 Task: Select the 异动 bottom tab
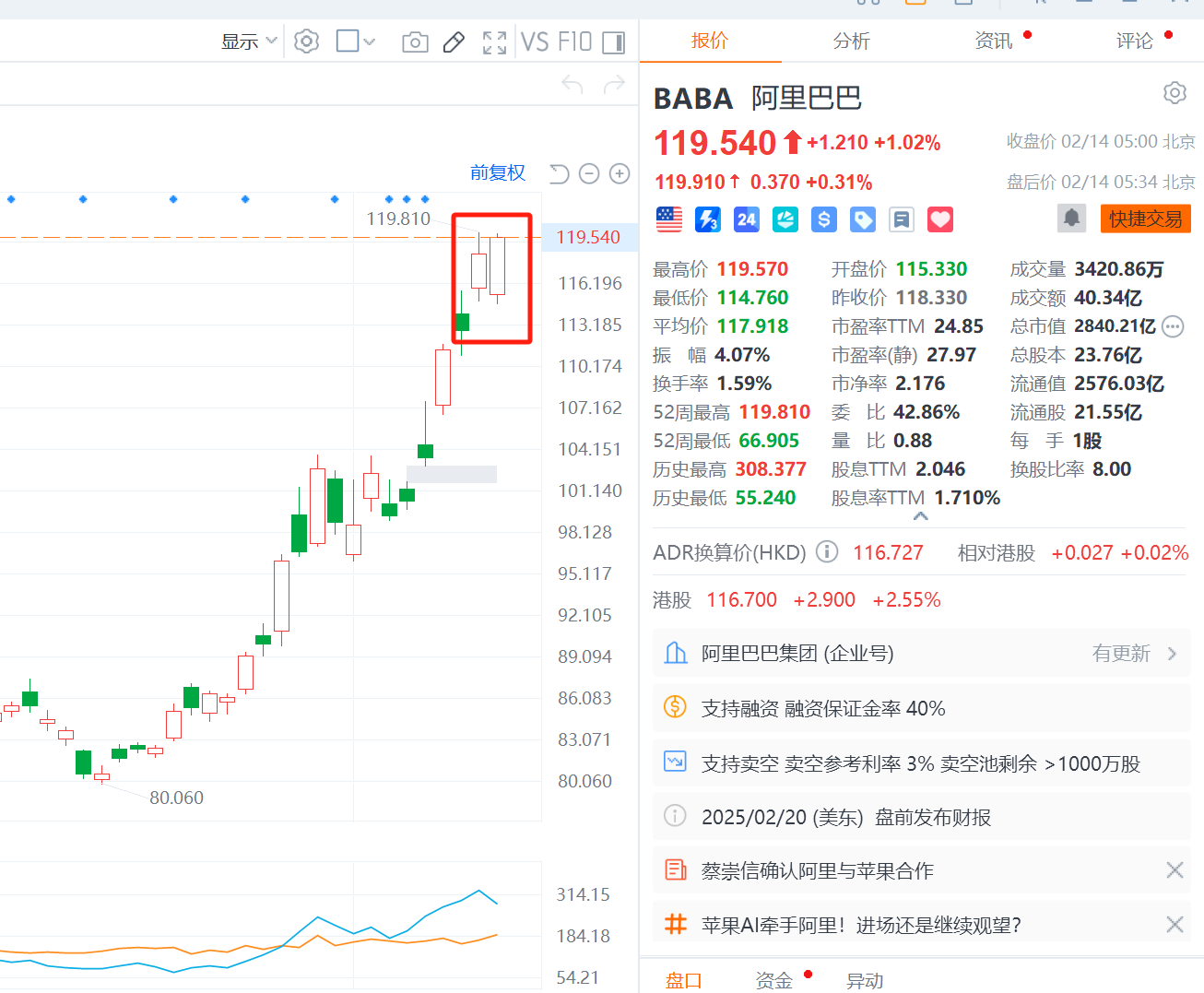point(864,980)
